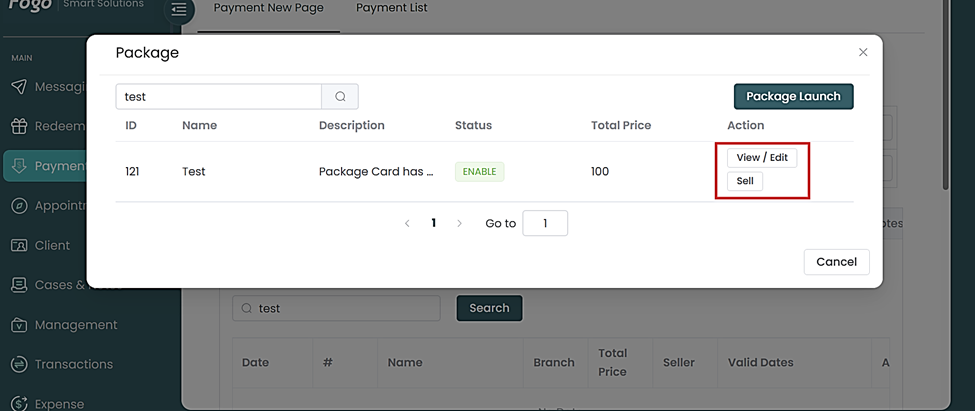Screen dimensions: 975x411
Task: Click the Redeem gift icon in sidebar
Action: pos(18,126)
